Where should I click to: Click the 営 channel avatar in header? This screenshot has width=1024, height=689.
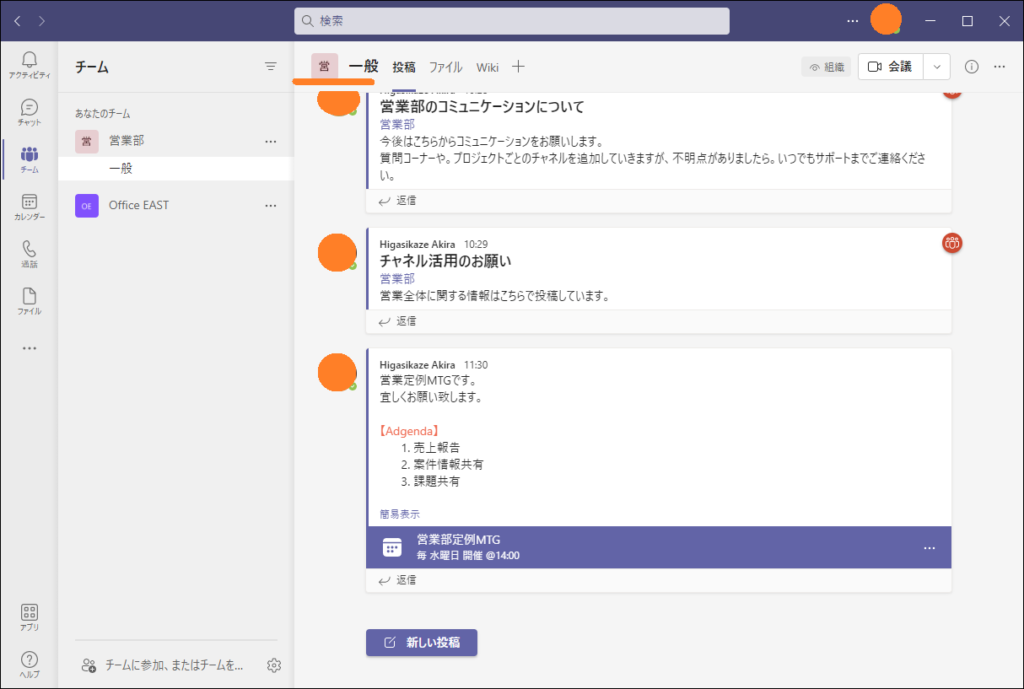(325, 67)
